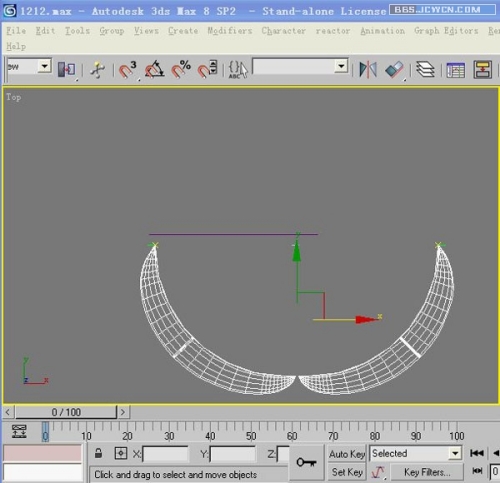This screenshot has height=483, width=500.
Task: Toggle the Angle Snap icon
Action: tap(154, 70)
